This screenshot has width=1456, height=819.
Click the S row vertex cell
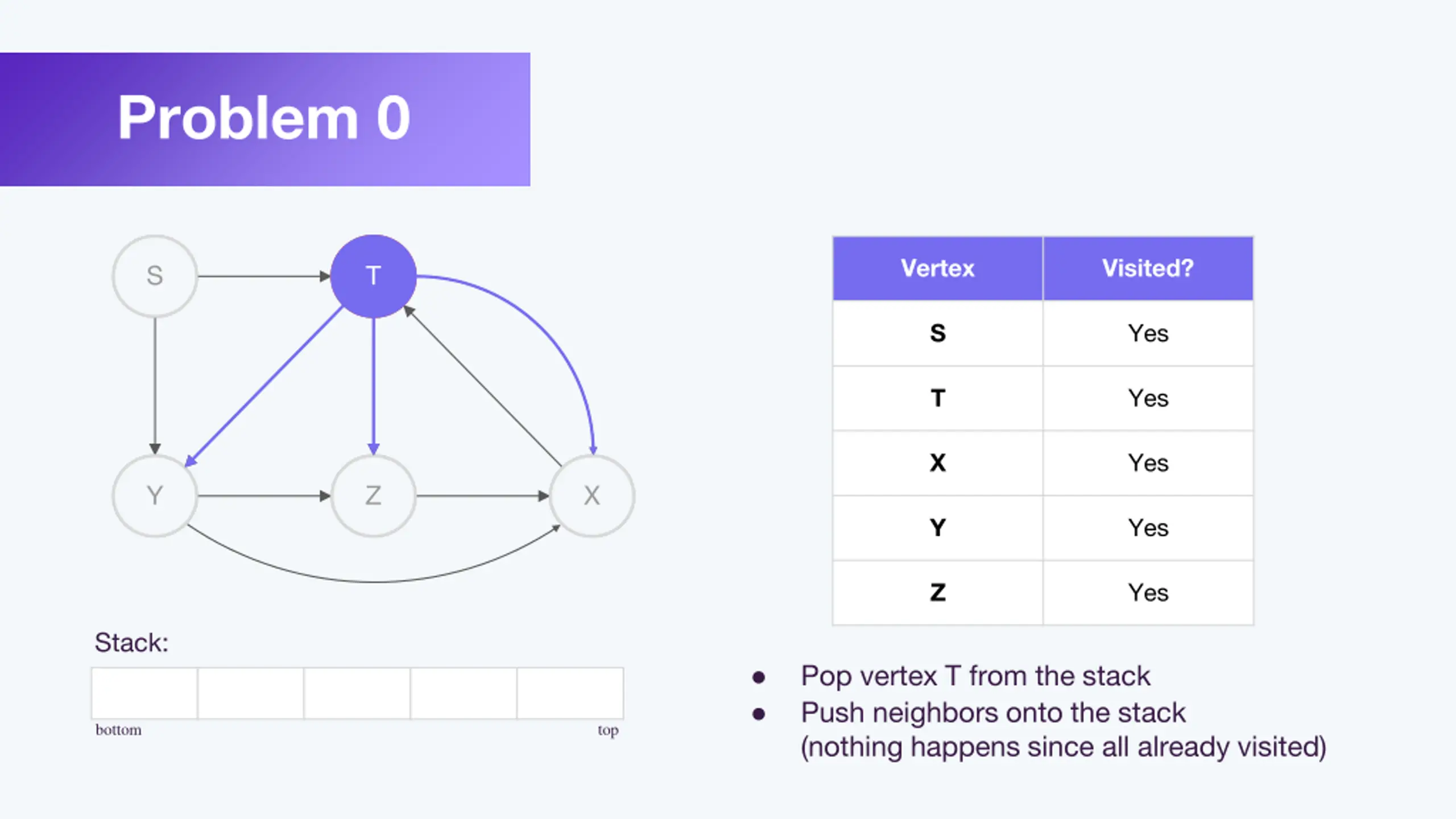(x=937, y=333)
